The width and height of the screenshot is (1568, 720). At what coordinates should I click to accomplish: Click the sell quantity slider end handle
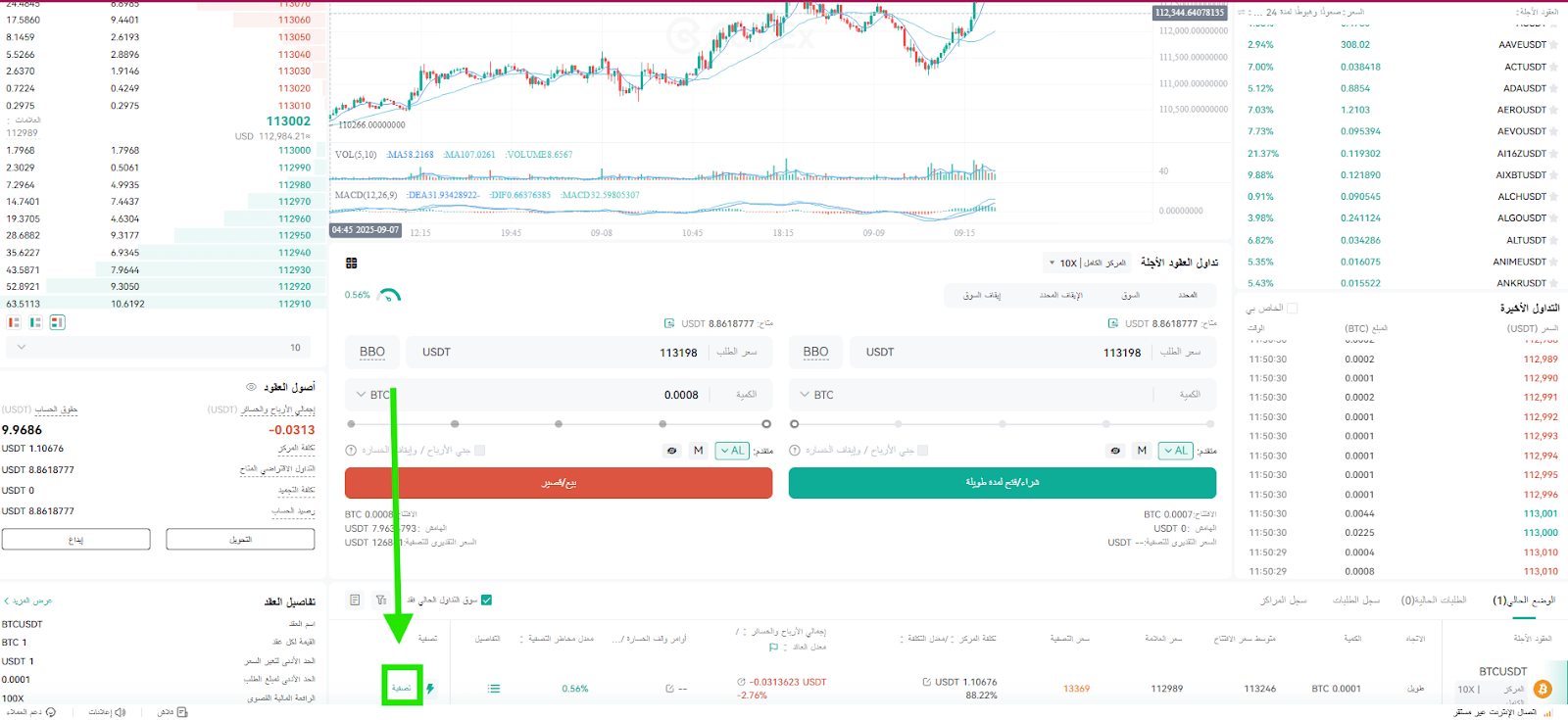[766, 424]
